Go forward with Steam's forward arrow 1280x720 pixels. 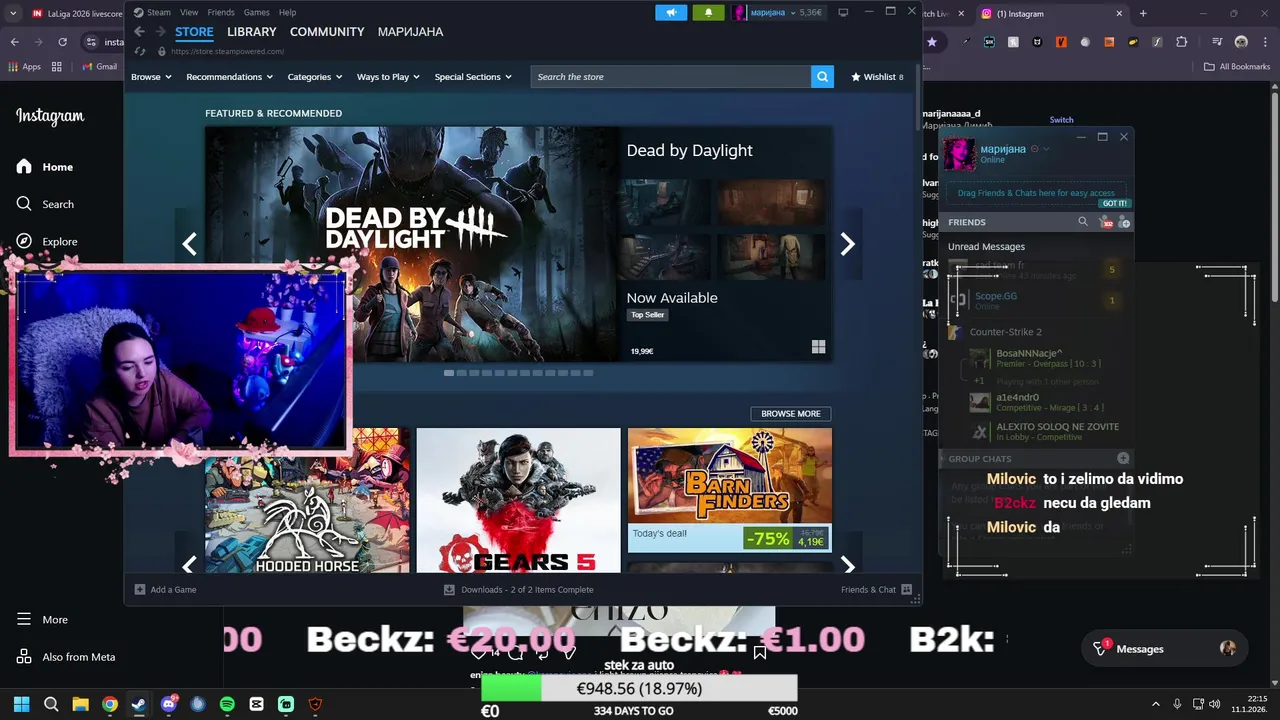160,32
